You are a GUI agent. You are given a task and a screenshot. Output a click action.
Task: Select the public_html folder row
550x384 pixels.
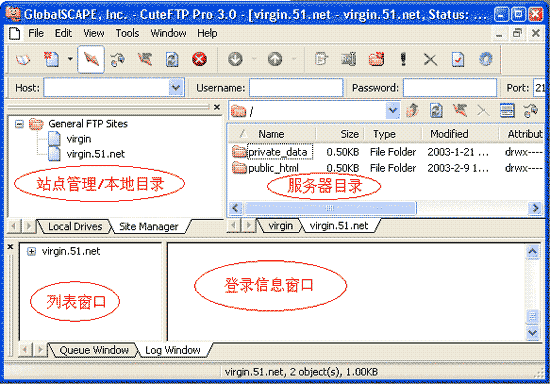[387, 168]
